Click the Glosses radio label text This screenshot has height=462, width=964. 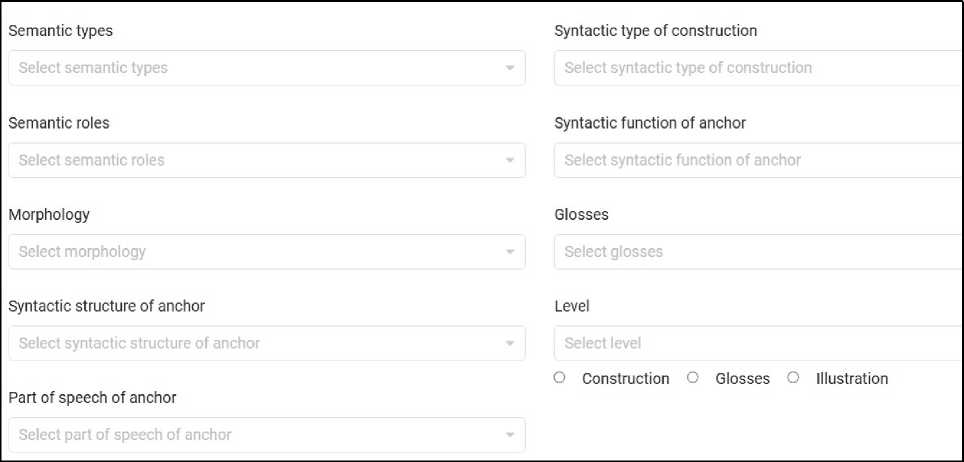pyautogui.click(x=743, y=379)
